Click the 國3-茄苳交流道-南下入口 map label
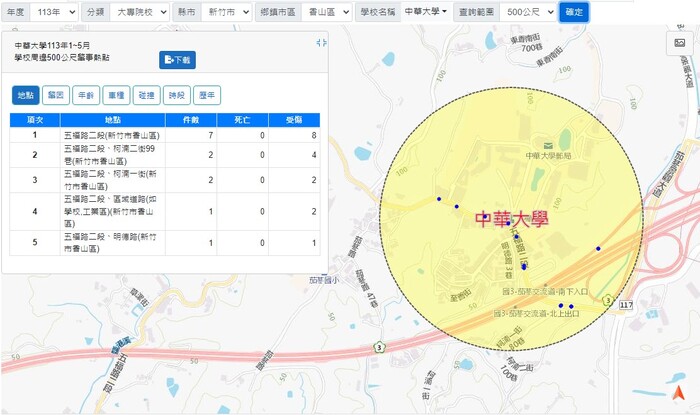700x415 pixels. [545, 291]
